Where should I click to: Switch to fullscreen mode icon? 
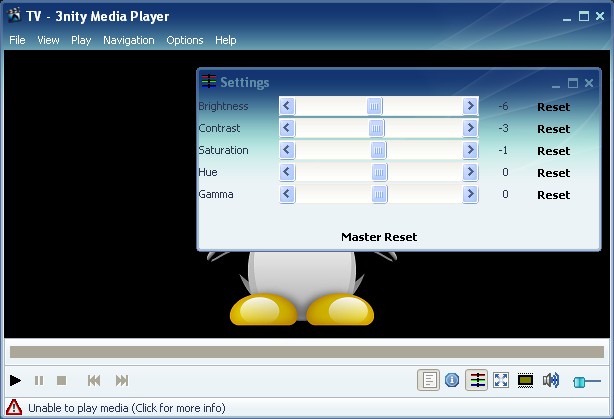501,380
